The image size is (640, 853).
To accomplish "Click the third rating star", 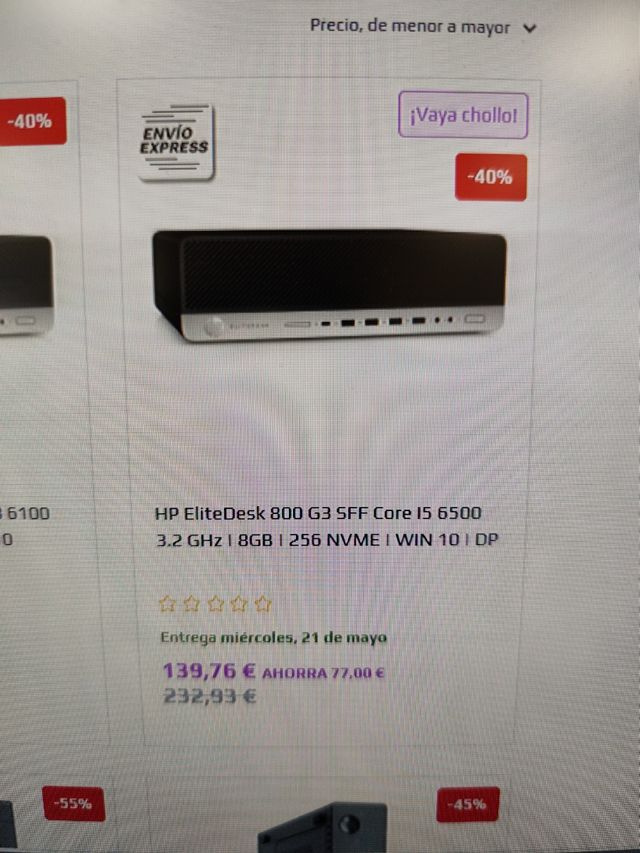I will click(216, 604).
